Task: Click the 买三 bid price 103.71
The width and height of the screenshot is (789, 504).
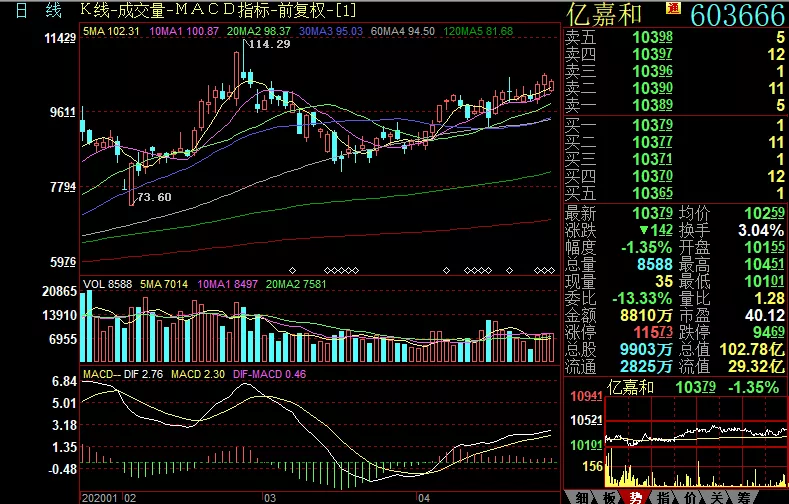Action: pos(652,159)
